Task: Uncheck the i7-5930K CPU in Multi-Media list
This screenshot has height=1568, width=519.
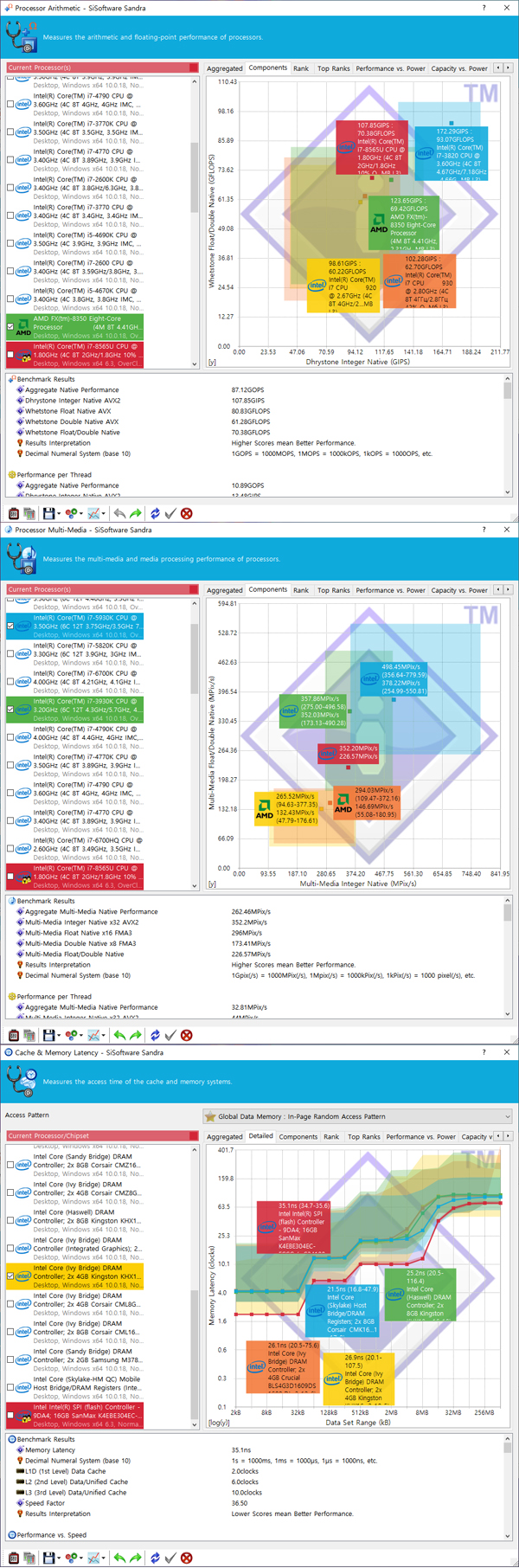Action: coord(10,626)
